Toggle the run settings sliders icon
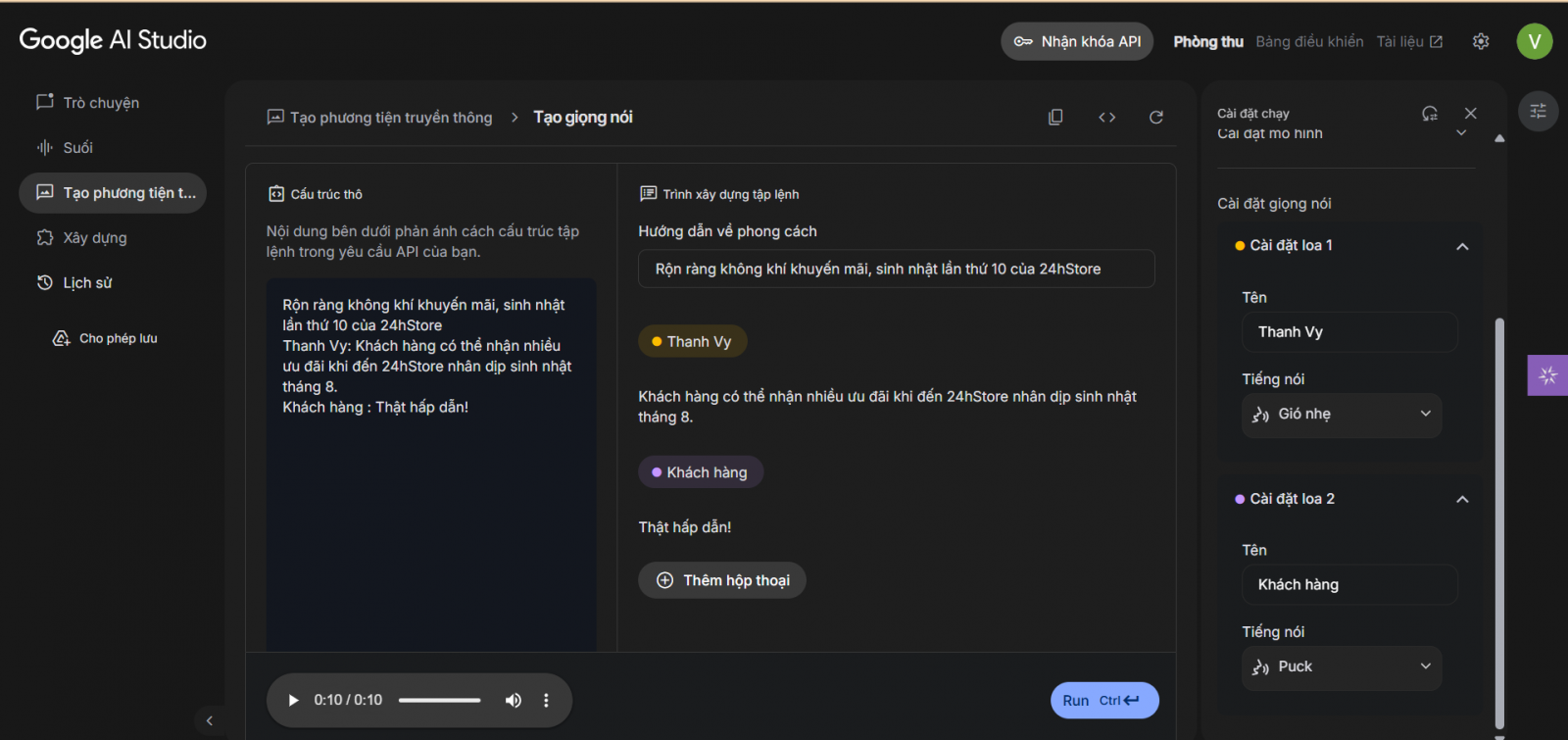Viewport: 1568px width, 740px height. coord(1538,111)
